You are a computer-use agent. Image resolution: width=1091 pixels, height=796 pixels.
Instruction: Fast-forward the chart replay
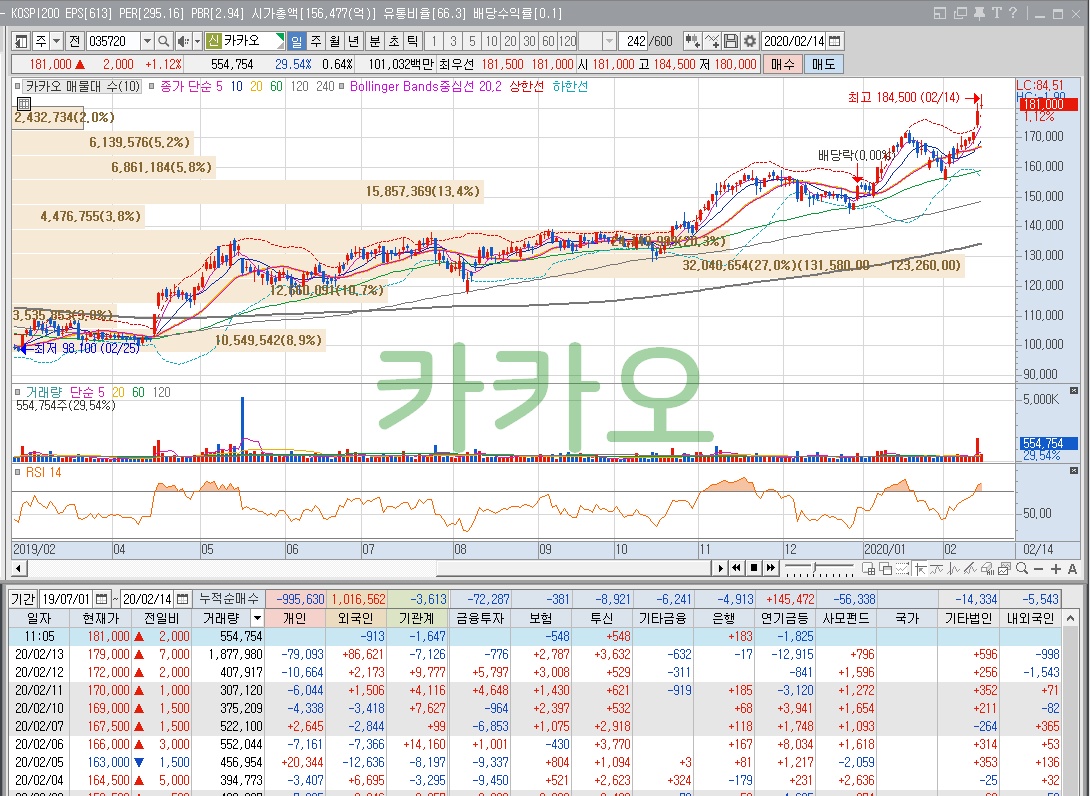770,568
